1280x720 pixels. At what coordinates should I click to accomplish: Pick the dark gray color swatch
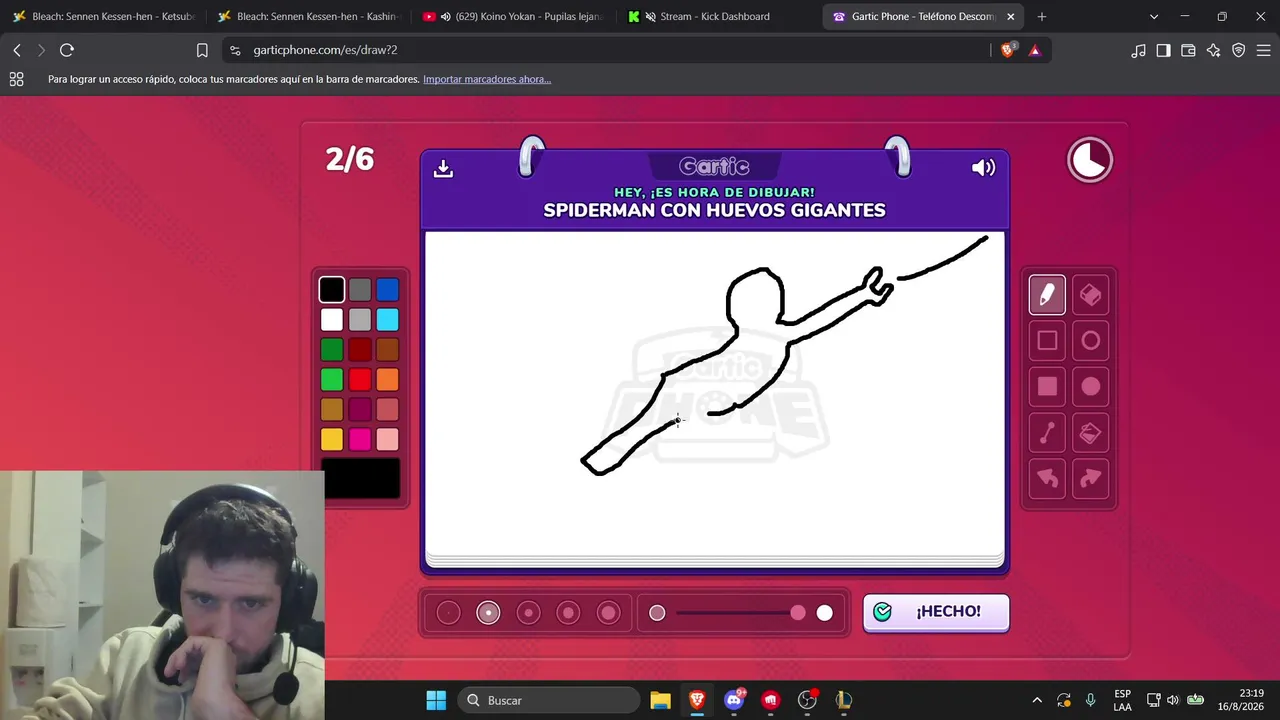click(360, 290)
